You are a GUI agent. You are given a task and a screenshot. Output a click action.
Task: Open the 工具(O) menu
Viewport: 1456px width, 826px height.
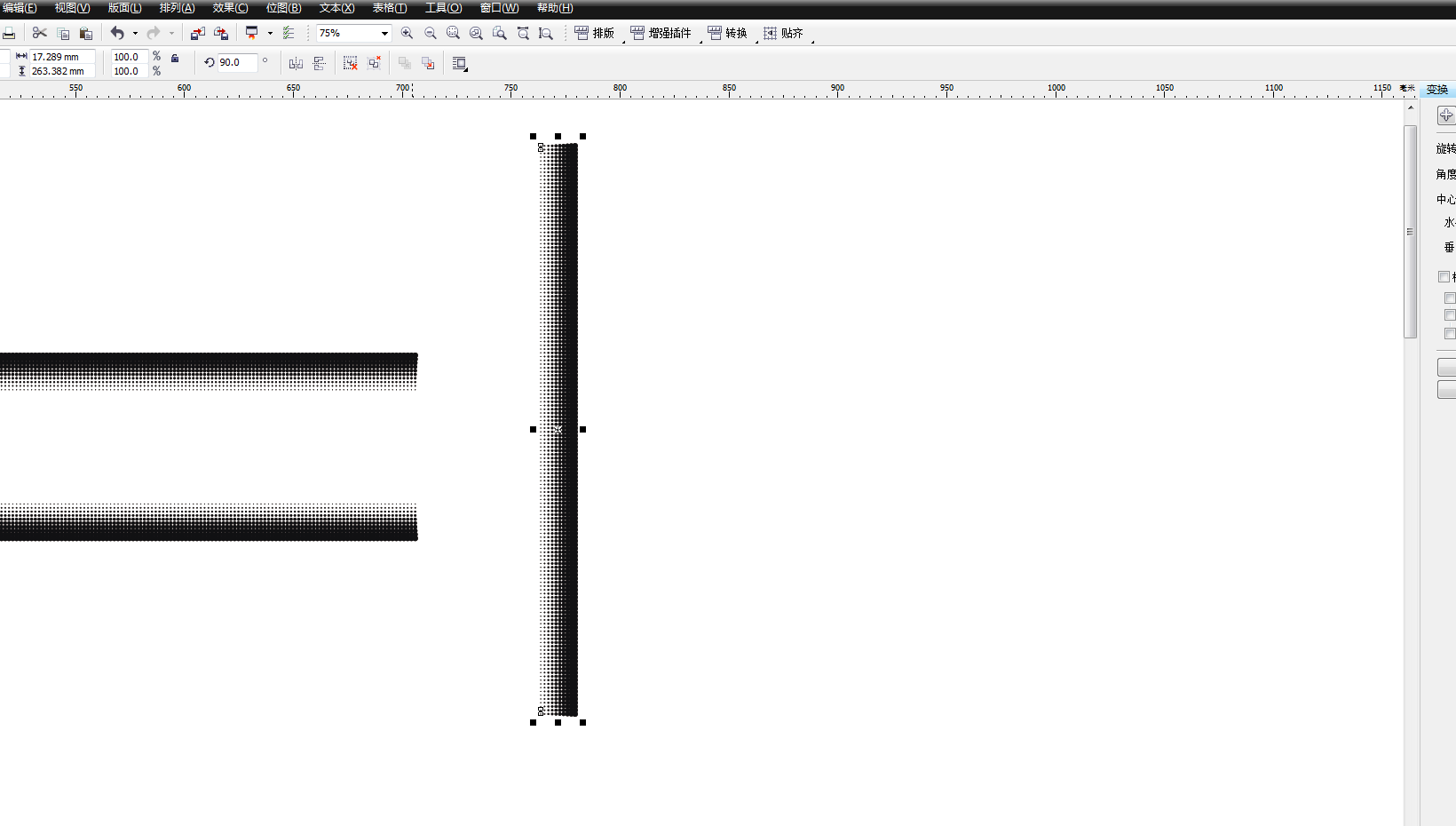[x=443, y=8]
